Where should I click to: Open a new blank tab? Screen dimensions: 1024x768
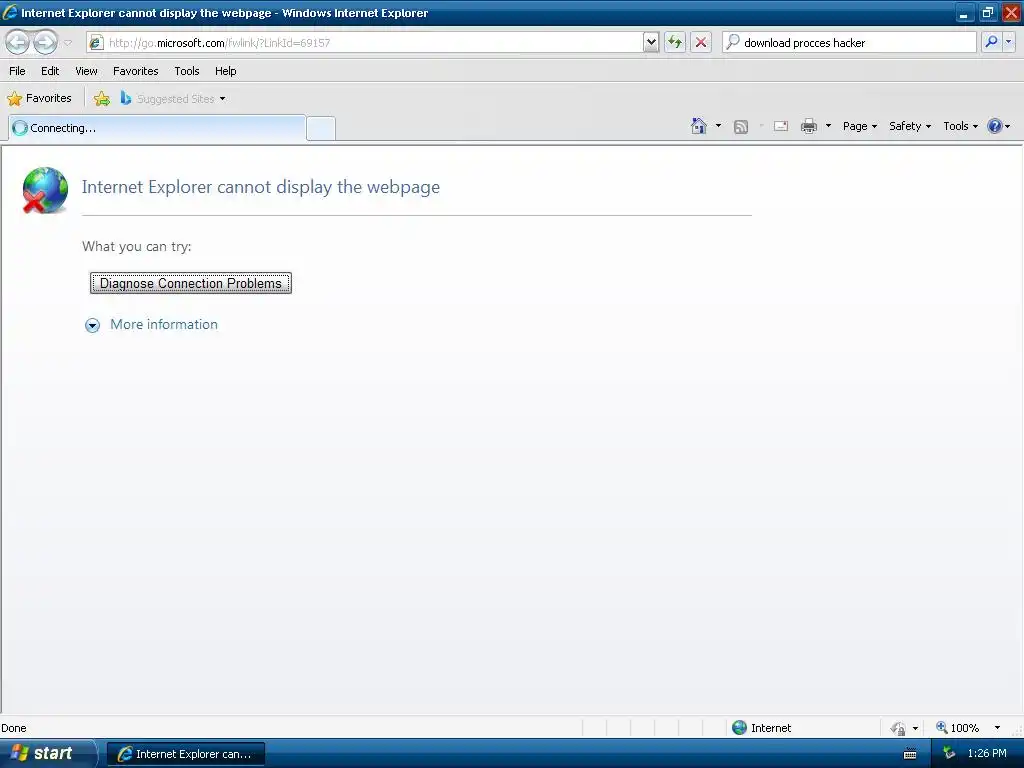(x=321, y=129)
